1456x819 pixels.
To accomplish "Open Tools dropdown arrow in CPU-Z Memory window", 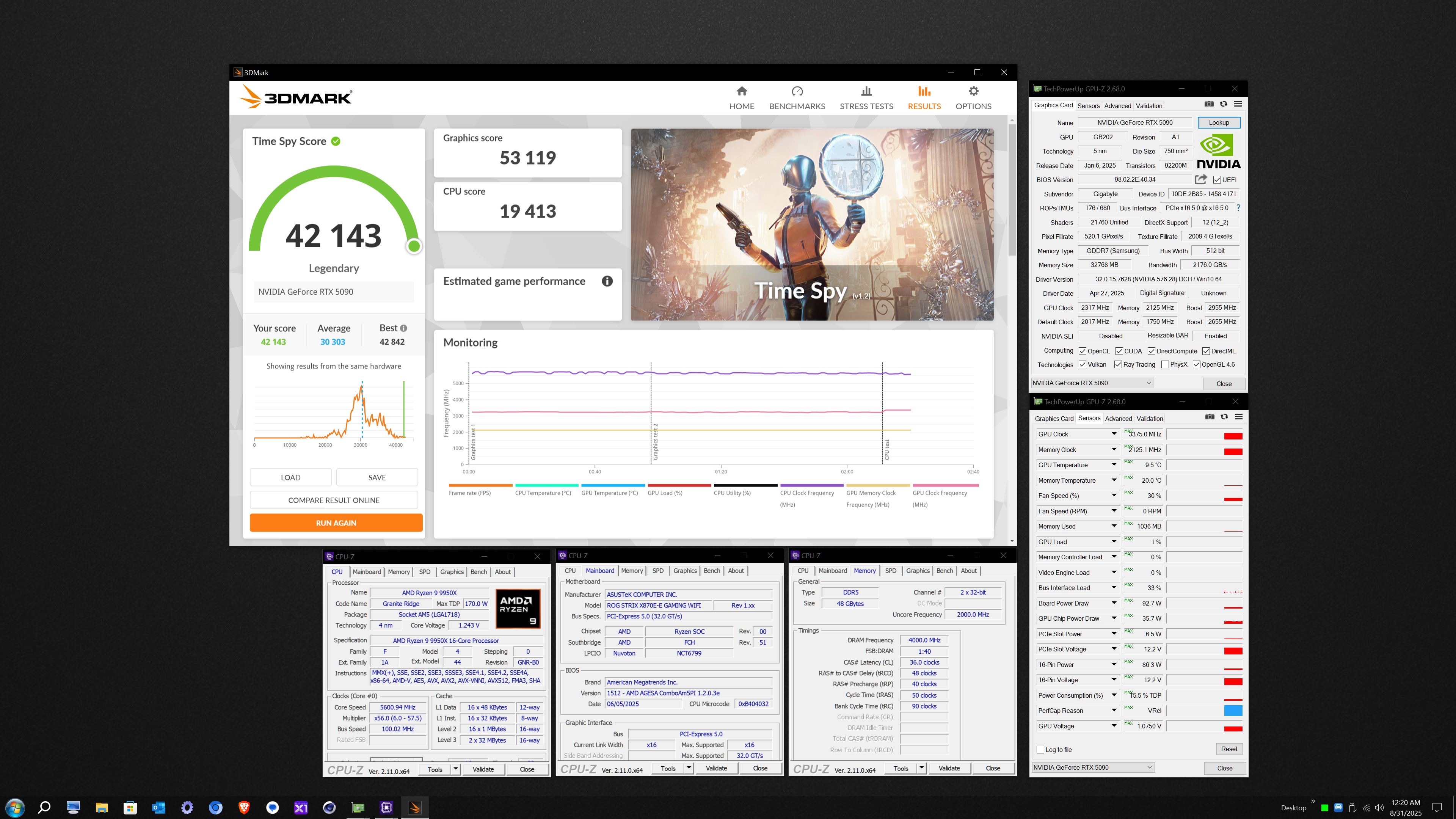I will 922,767.
